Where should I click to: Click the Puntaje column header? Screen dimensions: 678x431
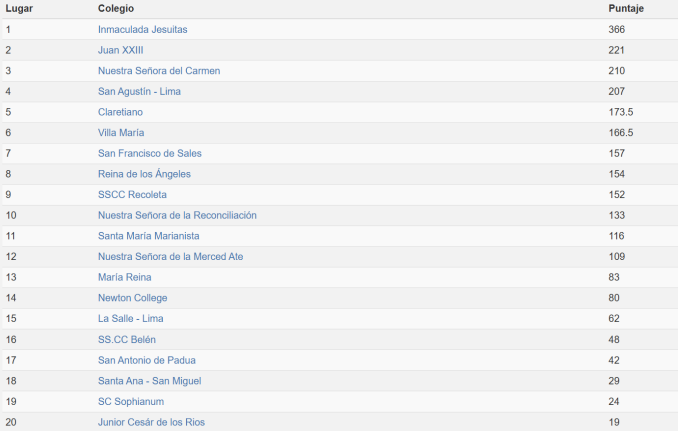point(626,9)
